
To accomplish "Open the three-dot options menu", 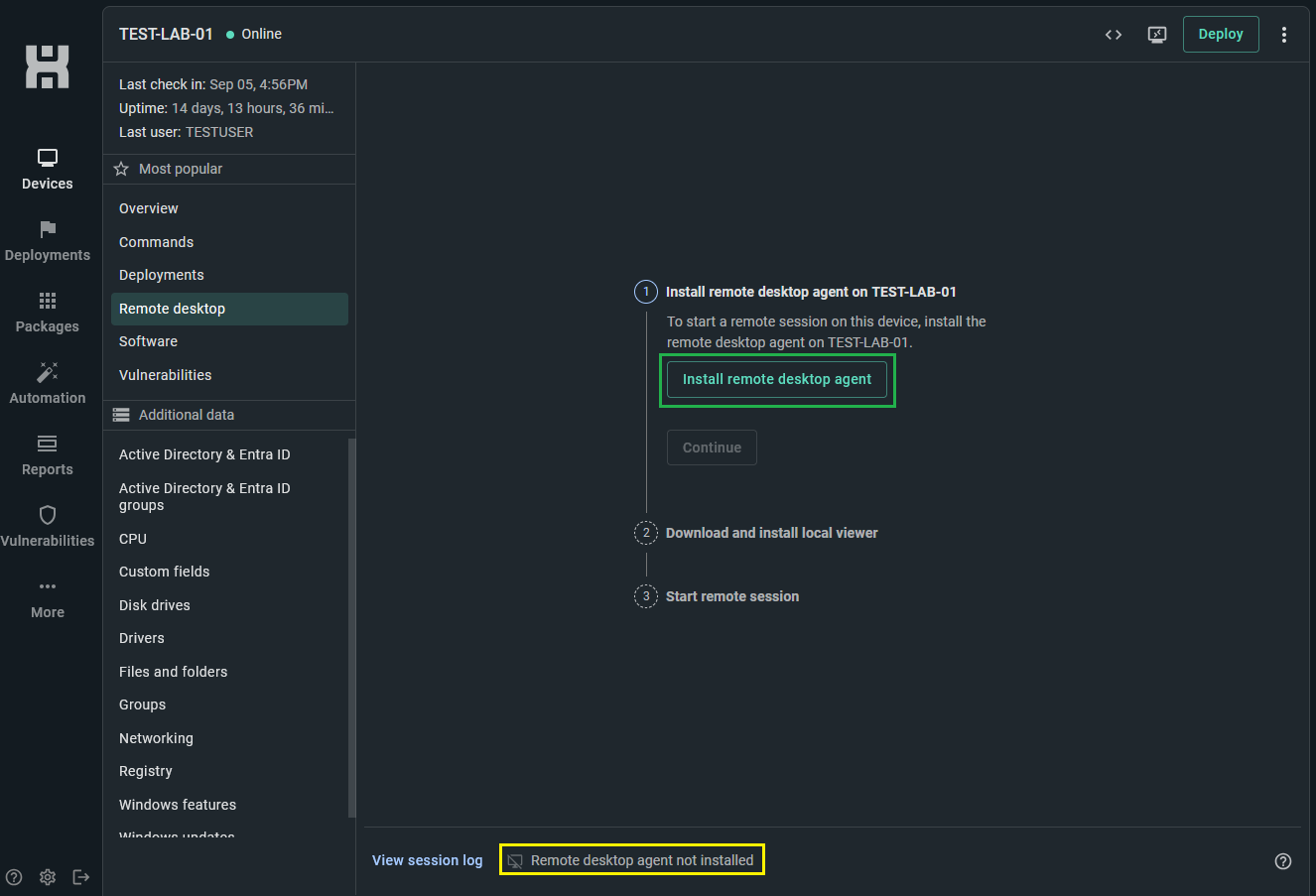I will point(1284,35).
